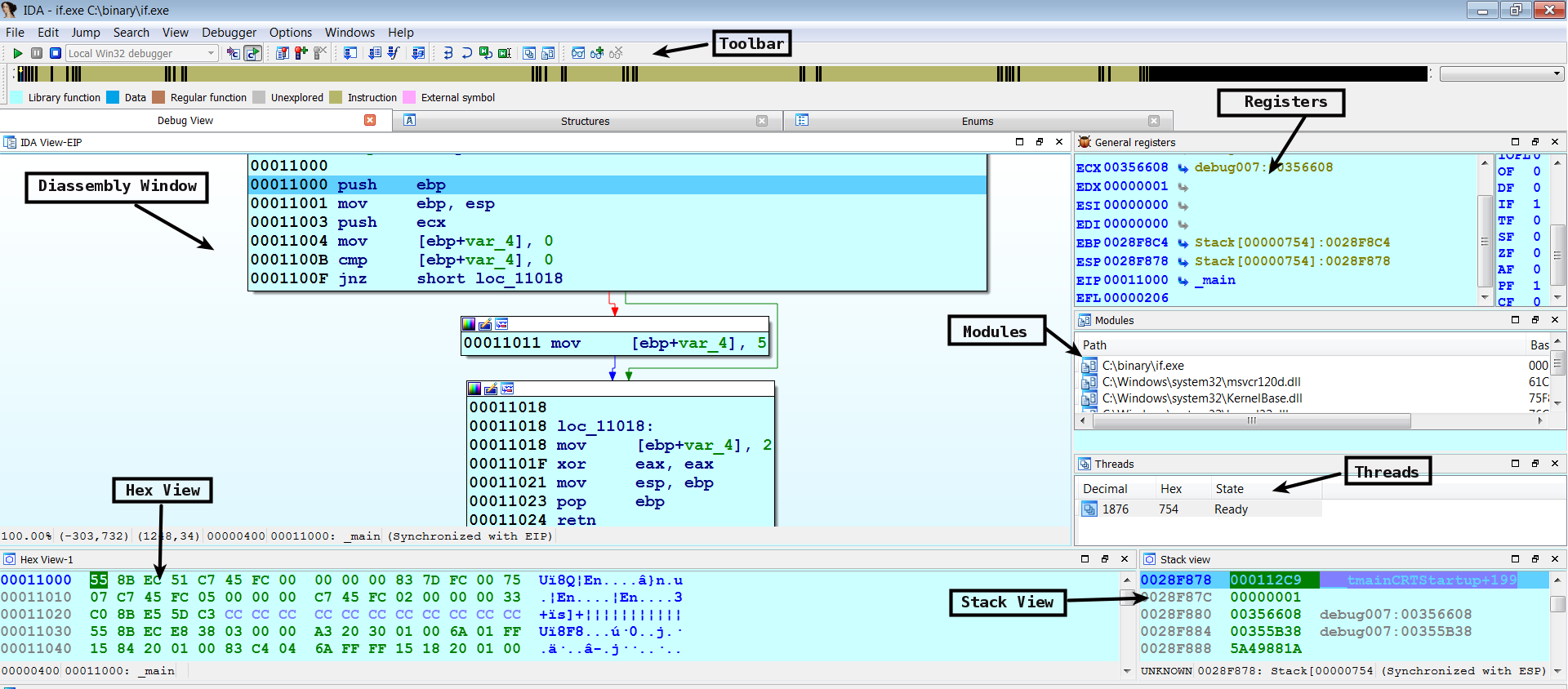
Task: Click the IF flag value in registers
Action: pos(1536,204)
